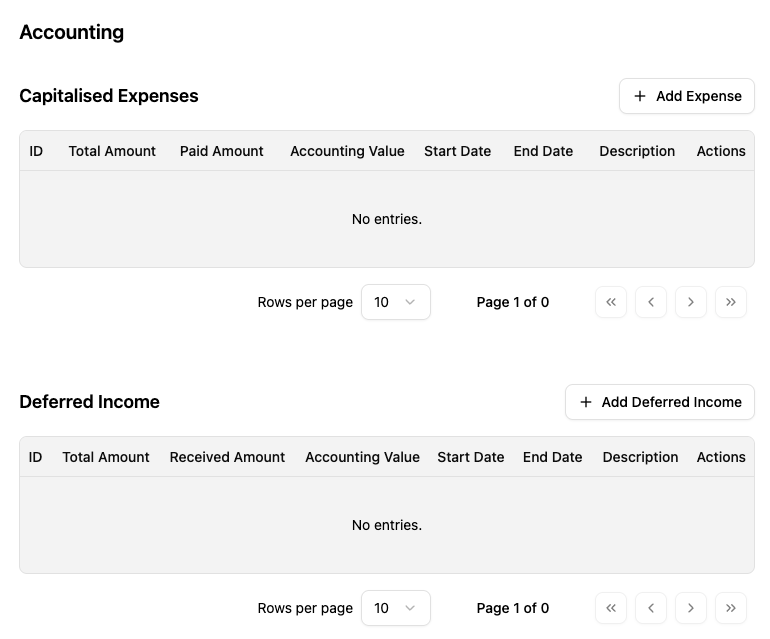Go to first page in Capitalised Expenses pagination

coord(611,302)
